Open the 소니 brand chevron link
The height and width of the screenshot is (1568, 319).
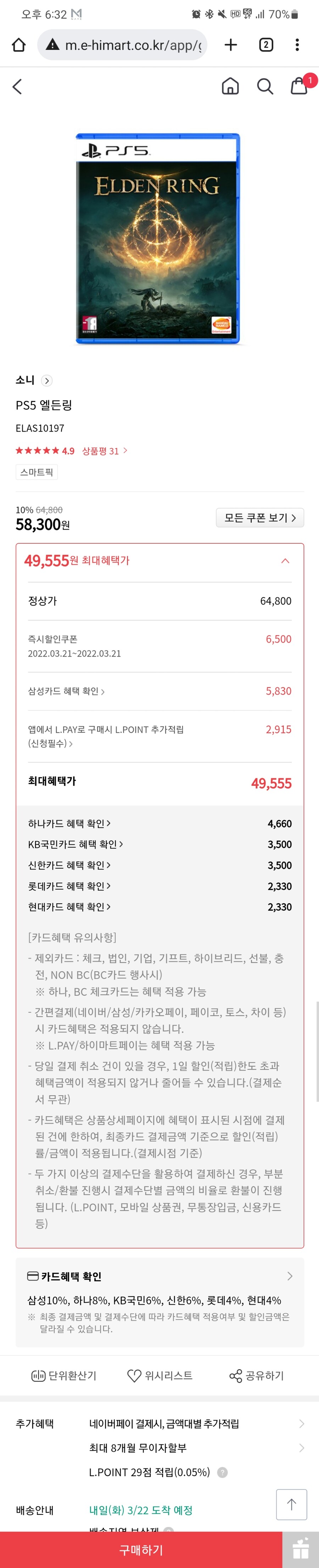coord(47,380)
